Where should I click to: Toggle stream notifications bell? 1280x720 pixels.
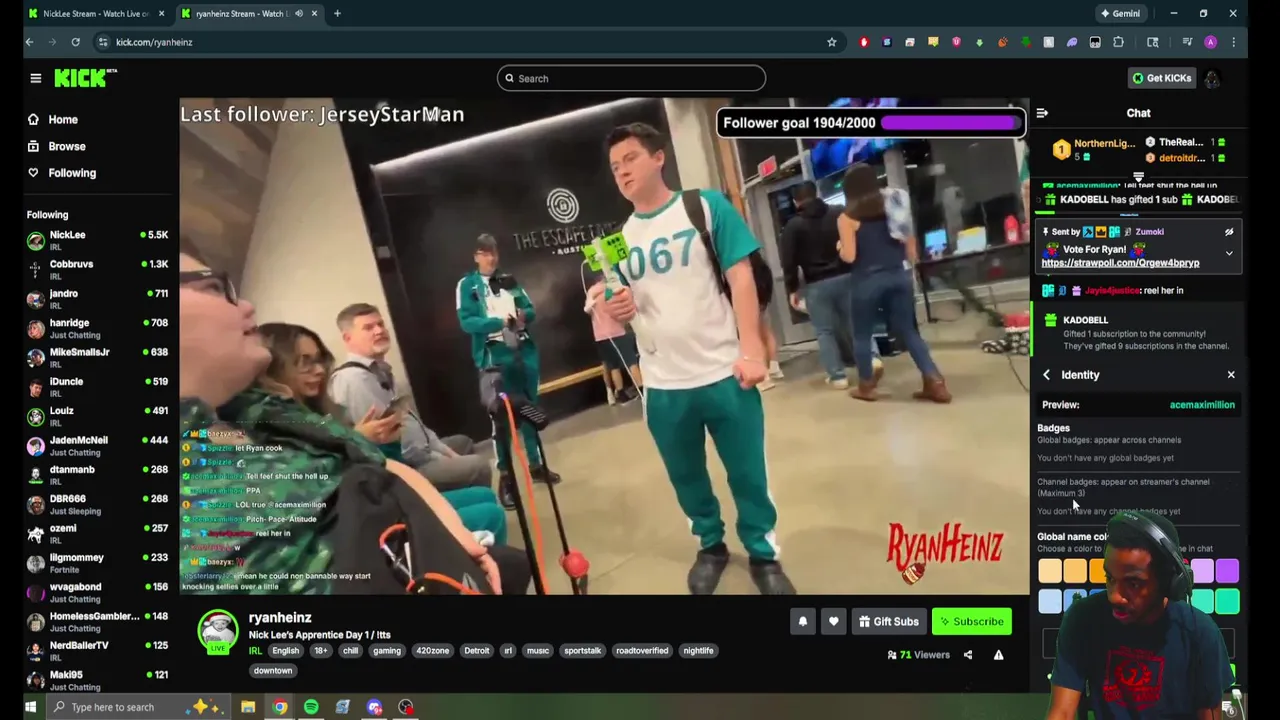(802, 622)
